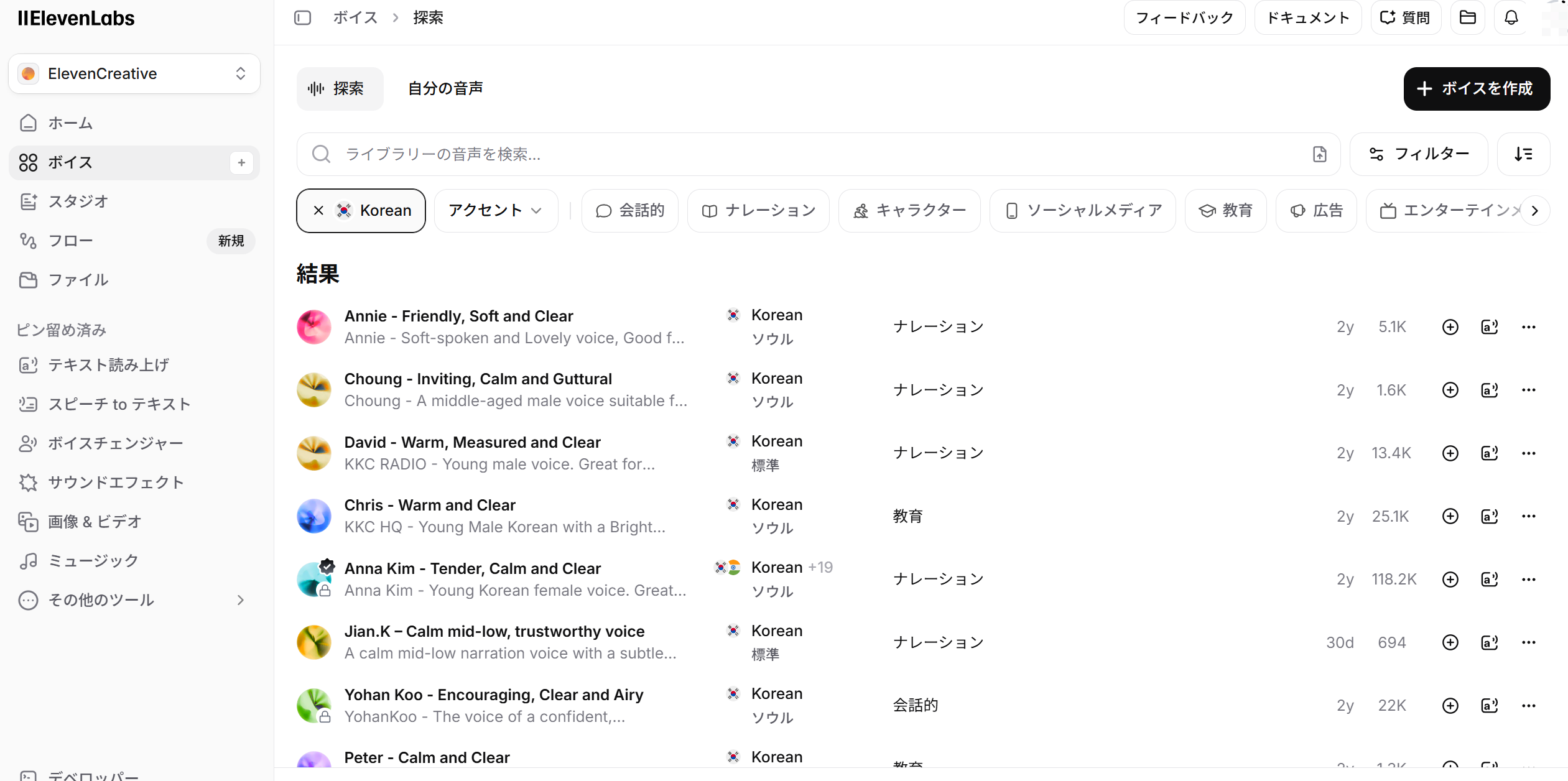
Task: Open the folder icon in the top bar
Action: pyautogui.click(x=1468, y=17)
